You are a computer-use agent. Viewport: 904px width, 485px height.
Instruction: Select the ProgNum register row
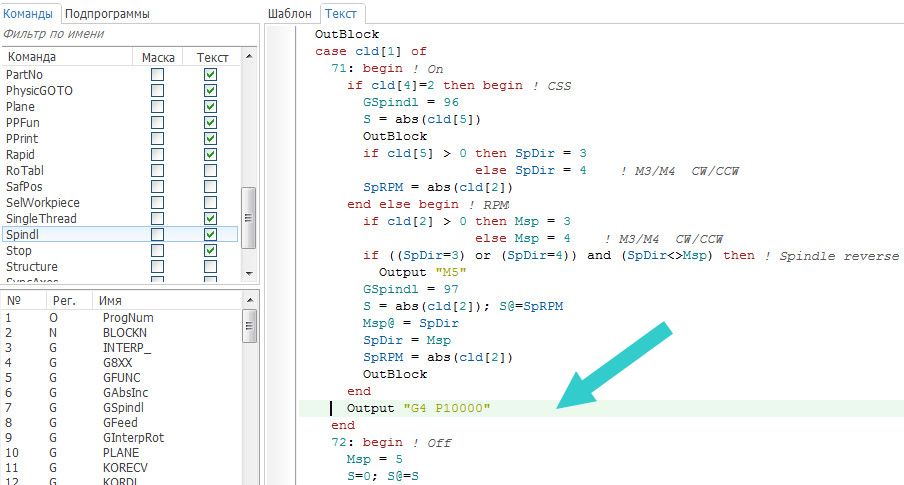click(122, 318)
